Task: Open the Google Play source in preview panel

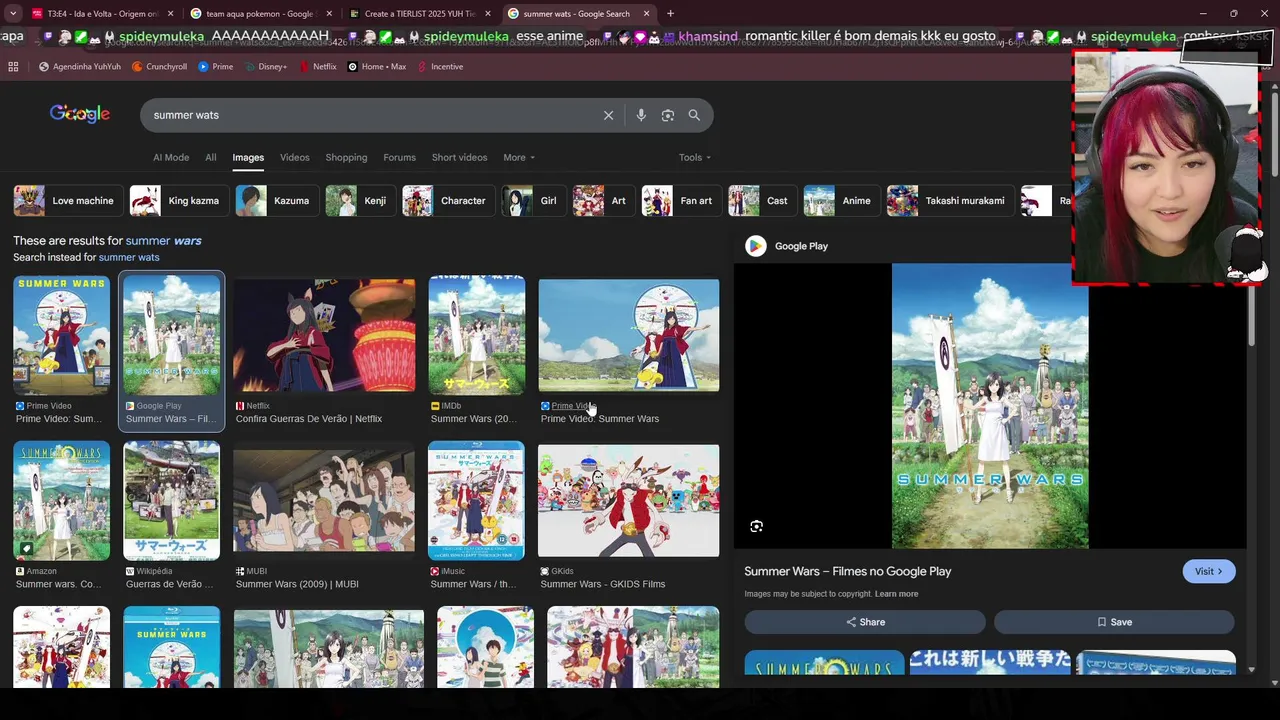Action: coord(787,246)
